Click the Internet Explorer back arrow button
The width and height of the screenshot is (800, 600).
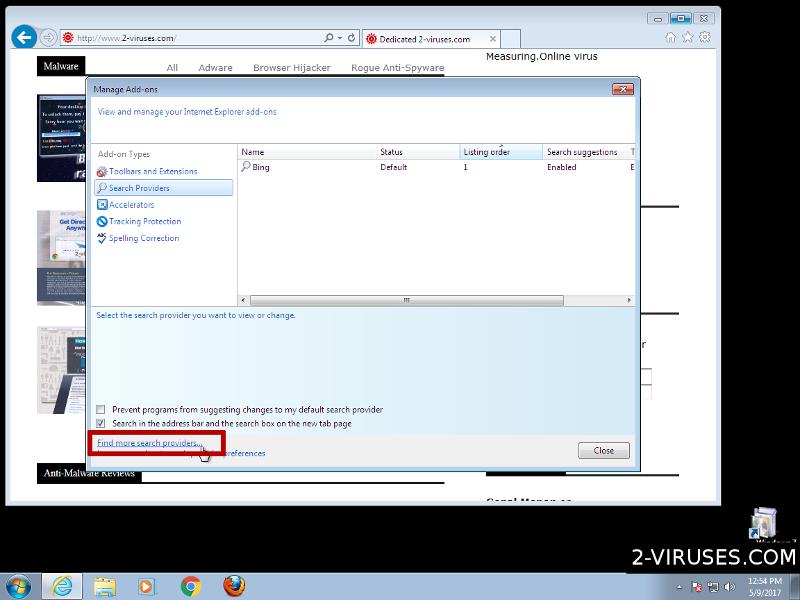(24, 38)
